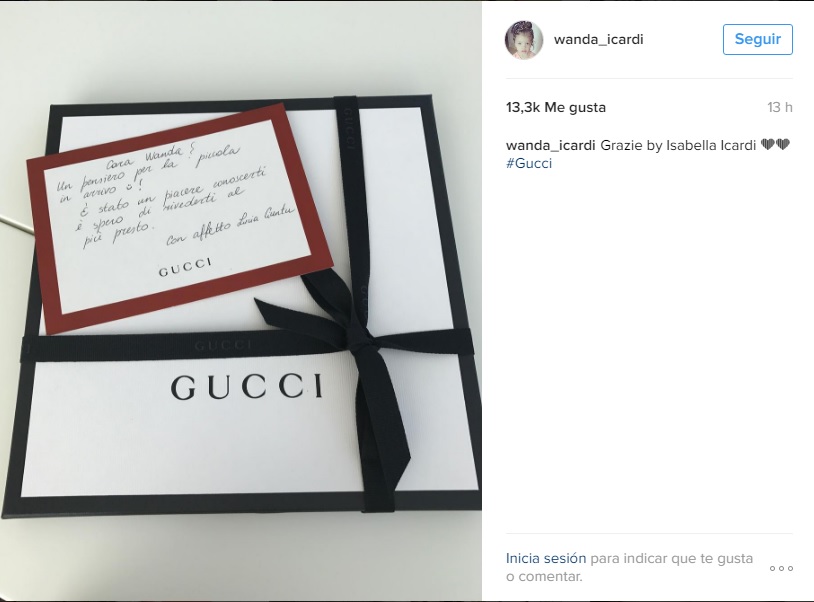This screenshot has width=814, height=602.
Task: Select the caption text Grazie by Isabella Icardi
Action: tap(678, 145)
